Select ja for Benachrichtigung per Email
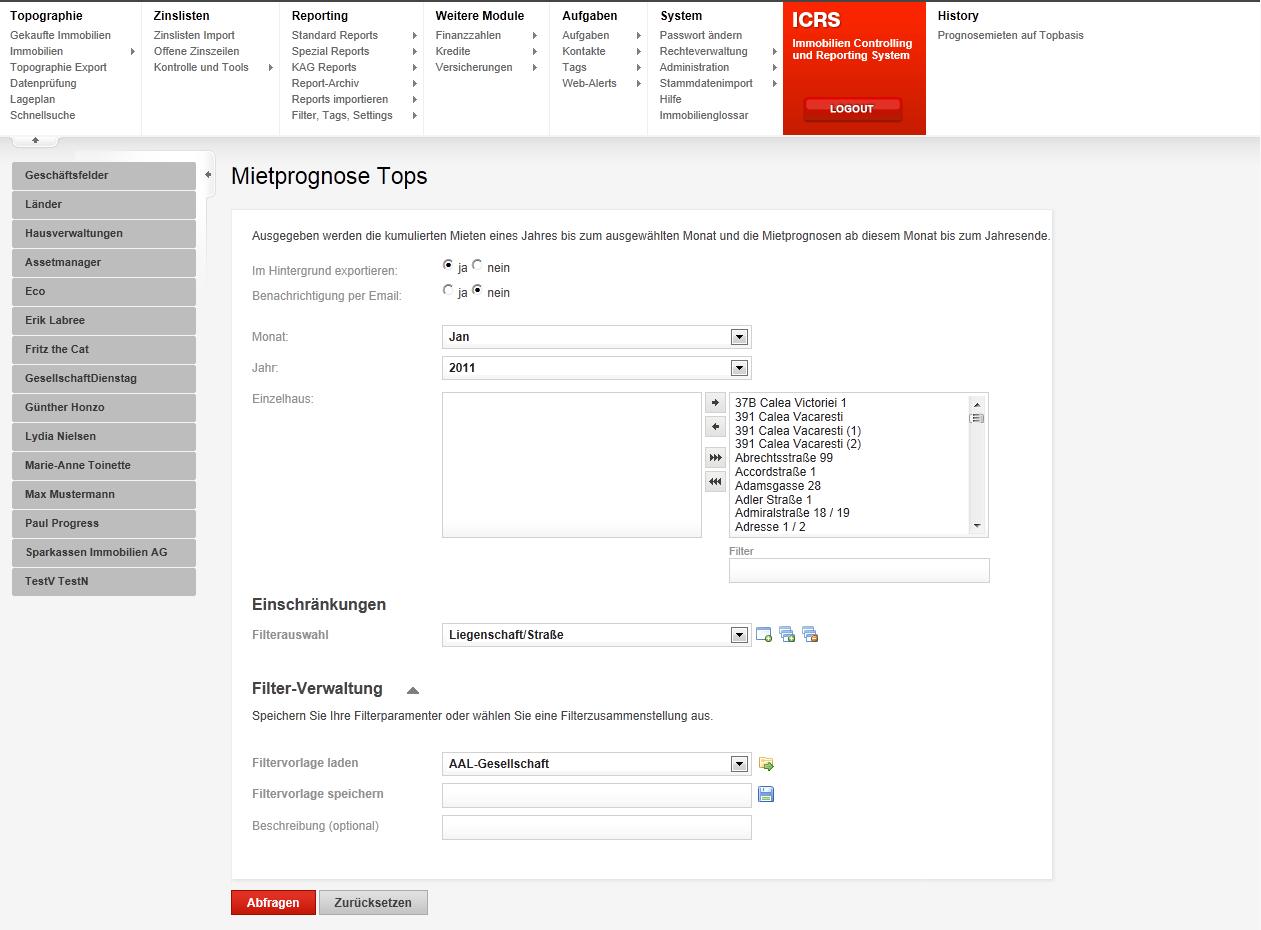The width and height of the screenshot is (1261, 930). tap(448, 291)
